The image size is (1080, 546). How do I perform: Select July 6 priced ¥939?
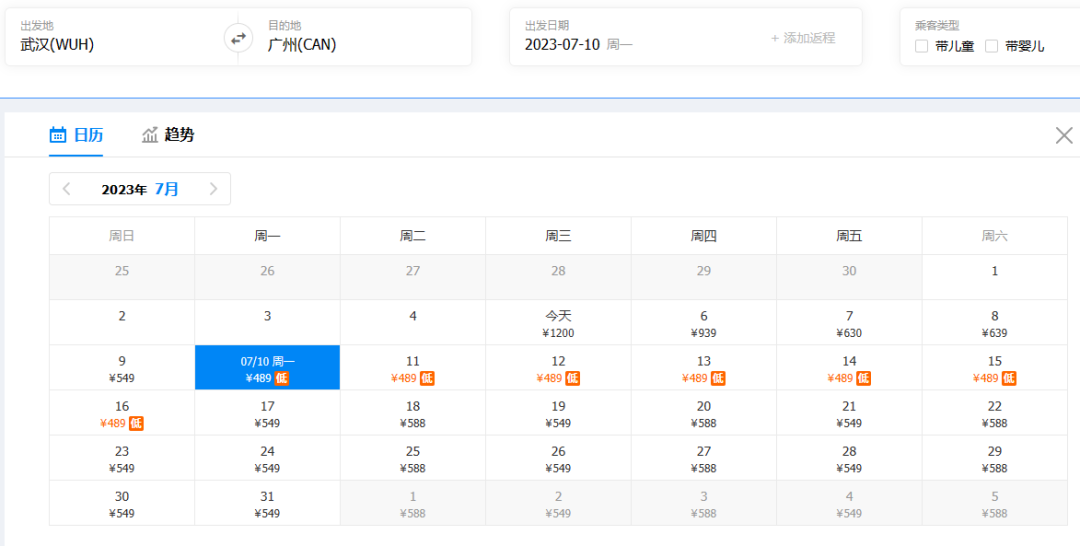pyautogui.click(x=704, y=322)
